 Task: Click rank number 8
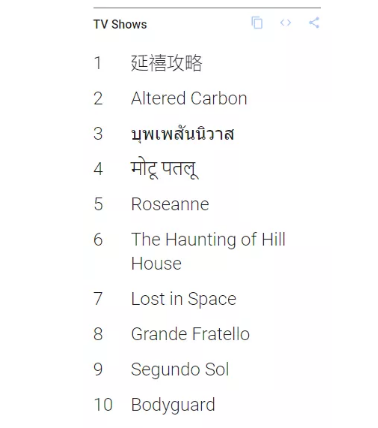98,334
